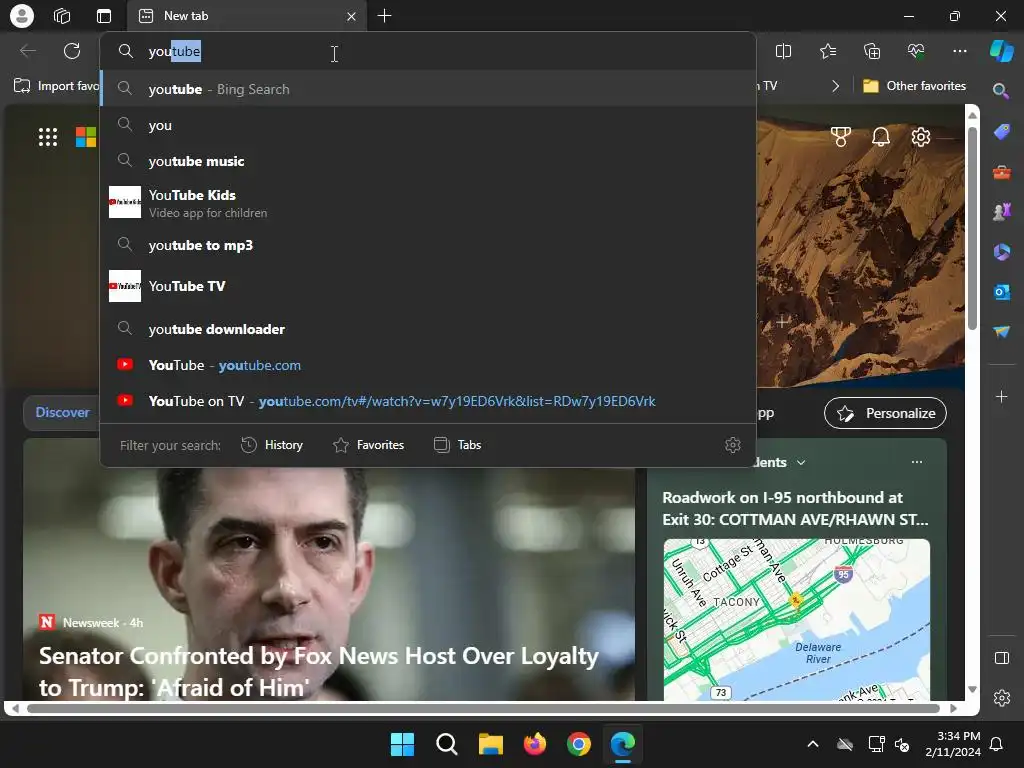The width and height of the screenshot is (1024, 768).
Task: Switch to the Discover feed tab
Action: (x=62, y=412)
